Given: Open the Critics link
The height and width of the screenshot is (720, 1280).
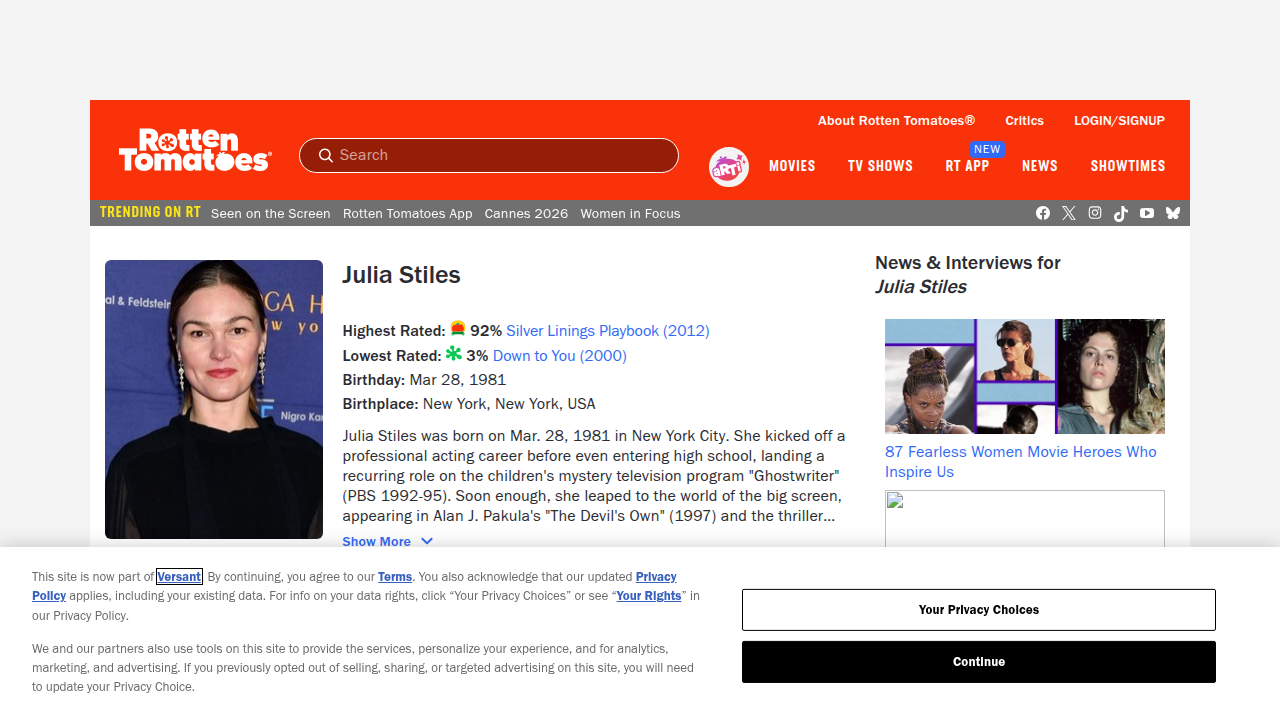Looking at the screenshot, I should (1024, 120).
